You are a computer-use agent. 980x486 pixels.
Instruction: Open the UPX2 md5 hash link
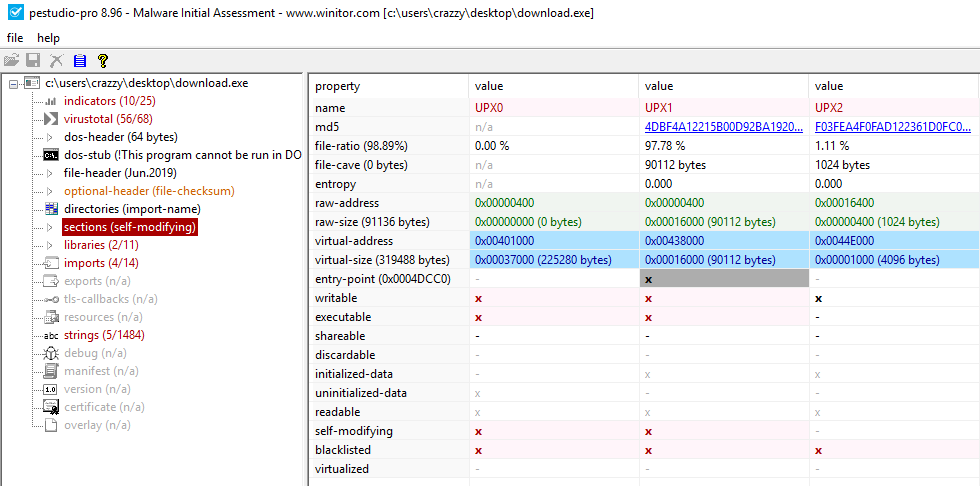click(893, 127)
